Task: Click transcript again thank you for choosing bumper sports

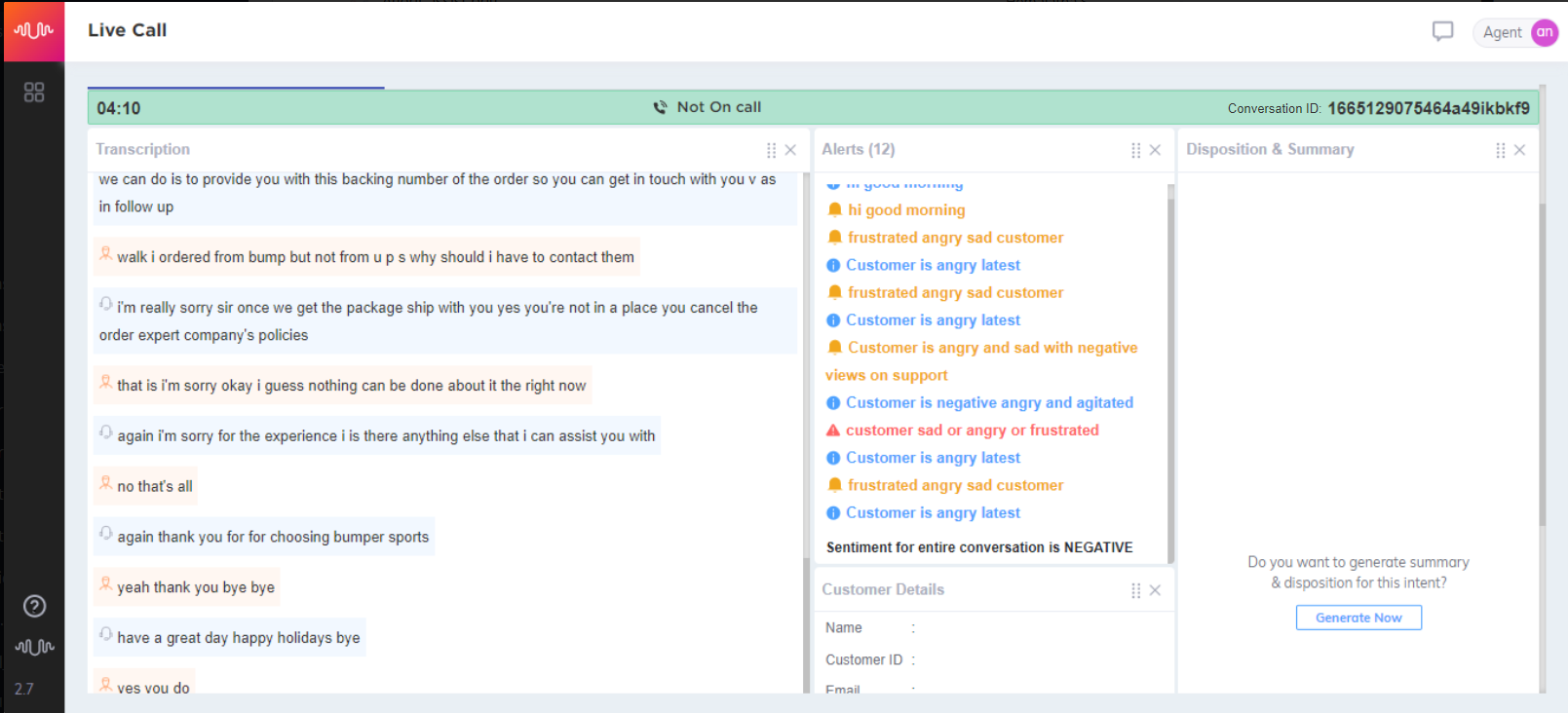Action: (x=273, y=537)
